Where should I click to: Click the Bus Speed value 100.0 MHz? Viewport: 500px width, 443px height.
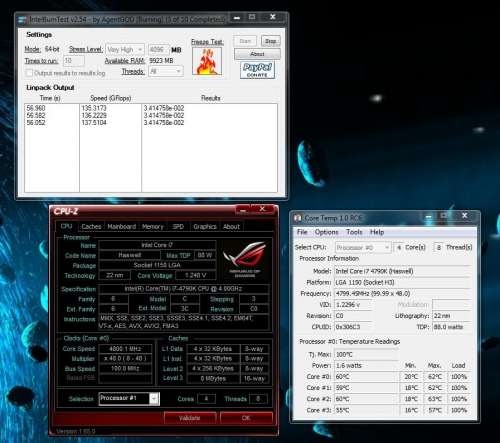(125, 368)
